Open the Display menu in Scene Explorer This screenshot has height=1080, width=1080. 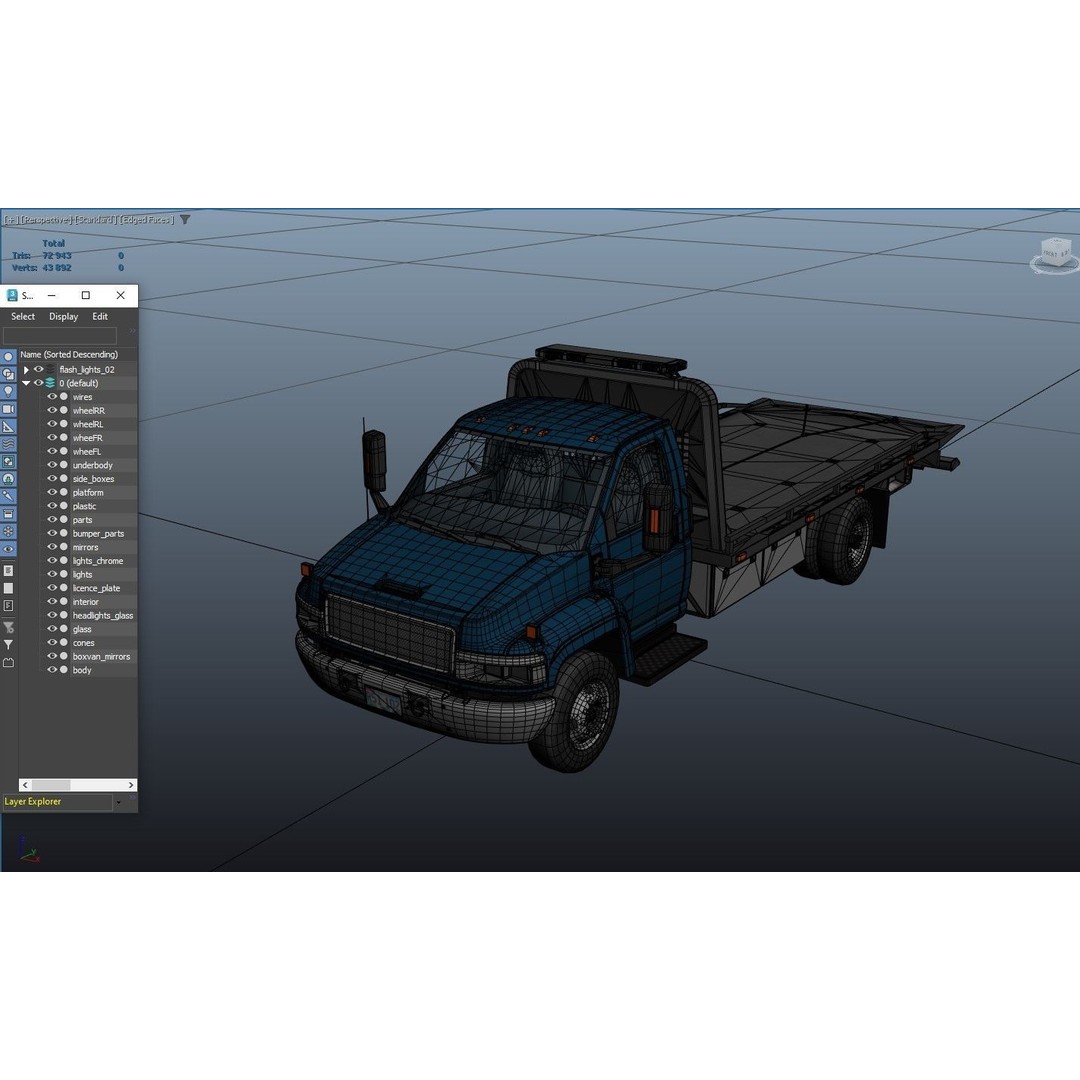click(x=63, y=316)
